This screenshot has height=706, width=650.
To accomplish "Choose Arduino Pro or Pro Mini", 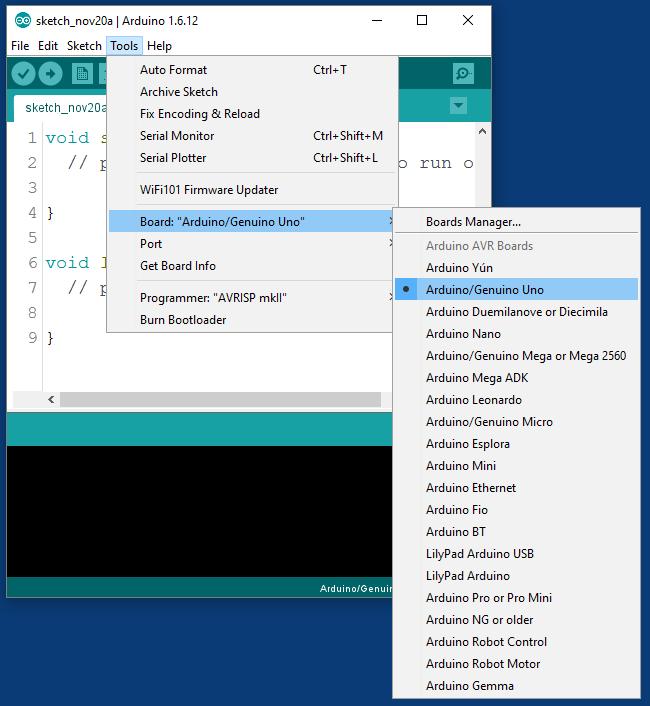I will point(516,598).
